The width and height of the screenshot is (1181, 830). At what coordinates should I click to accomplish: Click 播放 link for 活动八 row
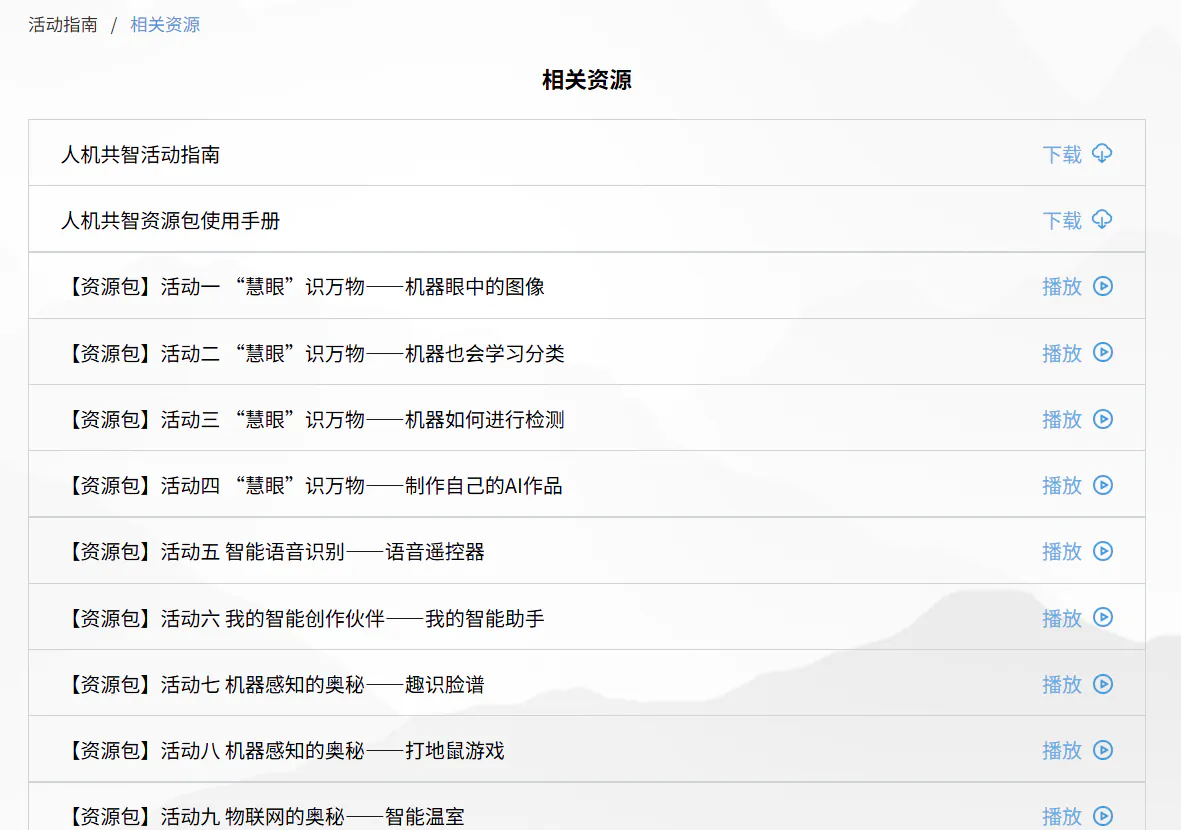(x=1062, y=751)
